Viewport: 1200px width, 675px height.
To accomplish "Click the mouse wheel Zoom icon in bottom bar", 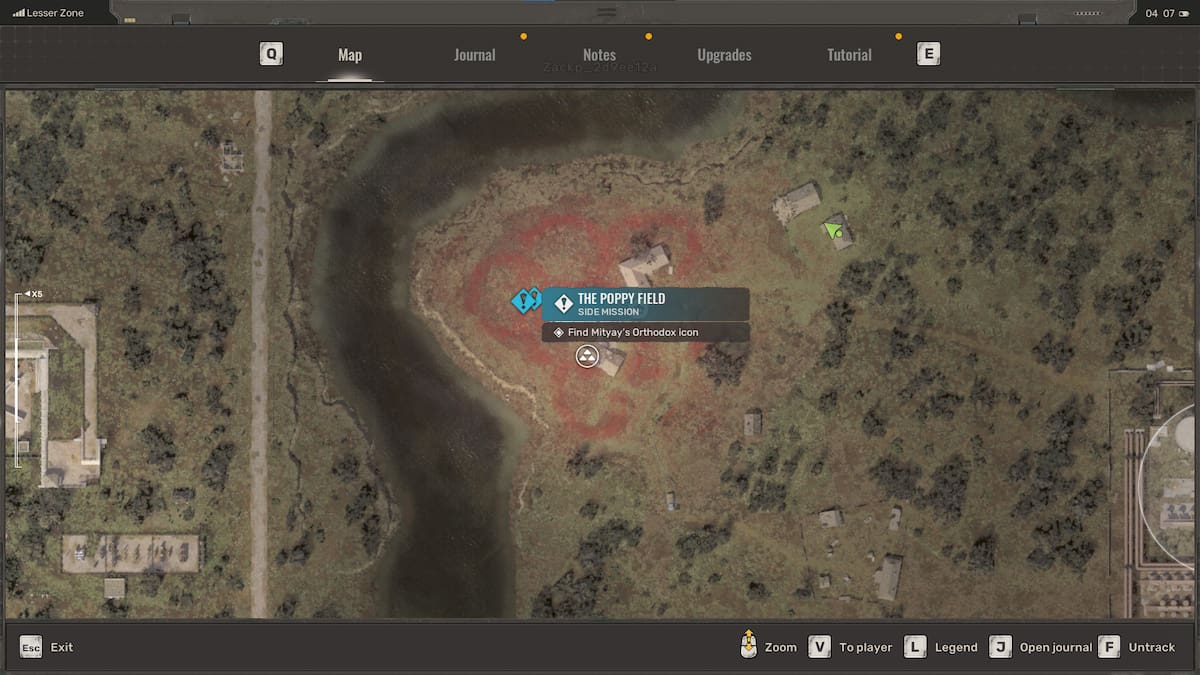I will coord(748,646).
